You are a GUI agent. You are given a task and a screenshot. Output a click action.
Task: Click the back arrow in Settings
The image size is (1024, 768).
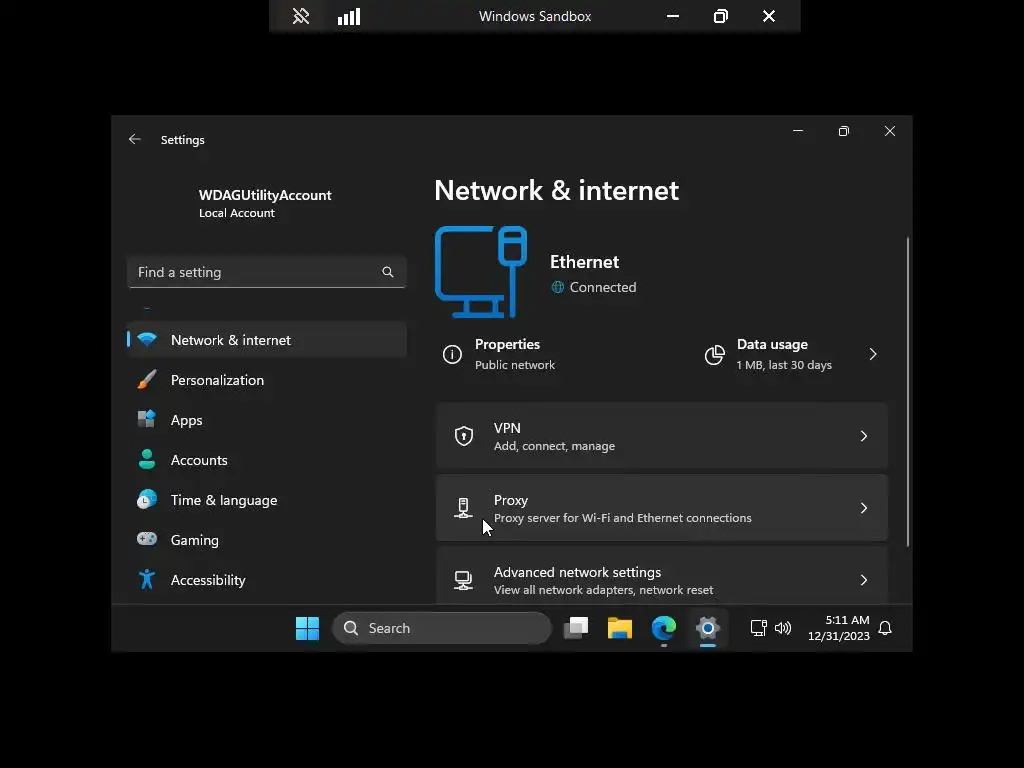(135, 139)
